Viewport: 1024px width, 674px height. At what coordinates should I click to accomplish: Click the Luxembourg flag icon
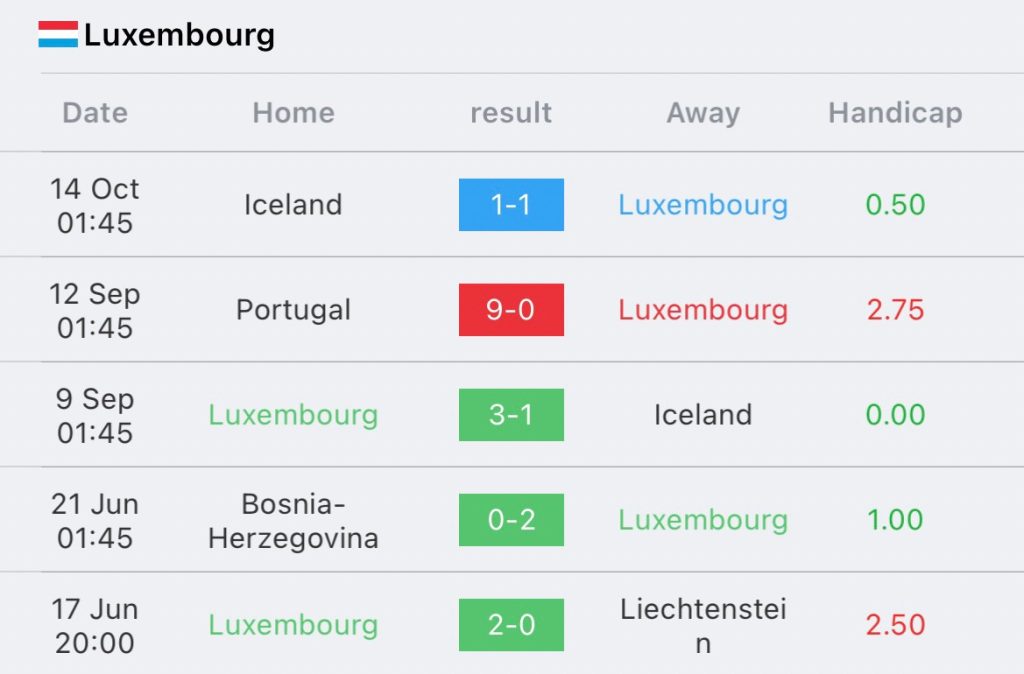[x=58, y=35]
